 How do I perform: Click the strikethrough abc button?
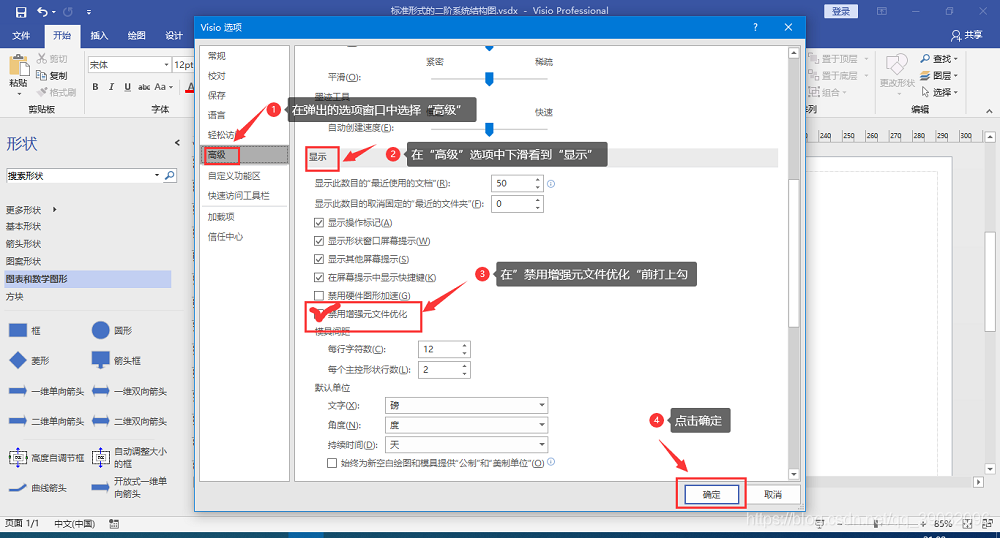(x=144, y=87)
